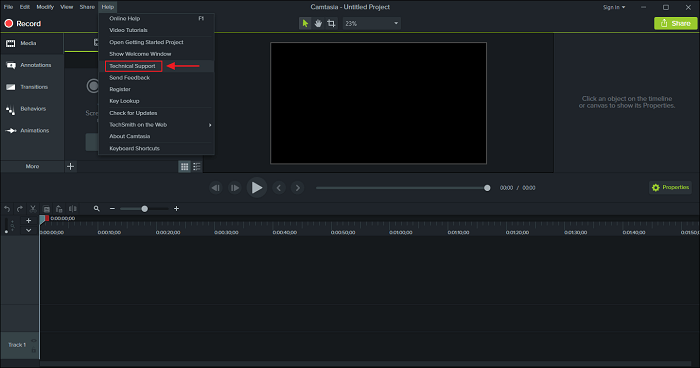
Task: Choose the green arrow select tool
Action: point(305,23)
